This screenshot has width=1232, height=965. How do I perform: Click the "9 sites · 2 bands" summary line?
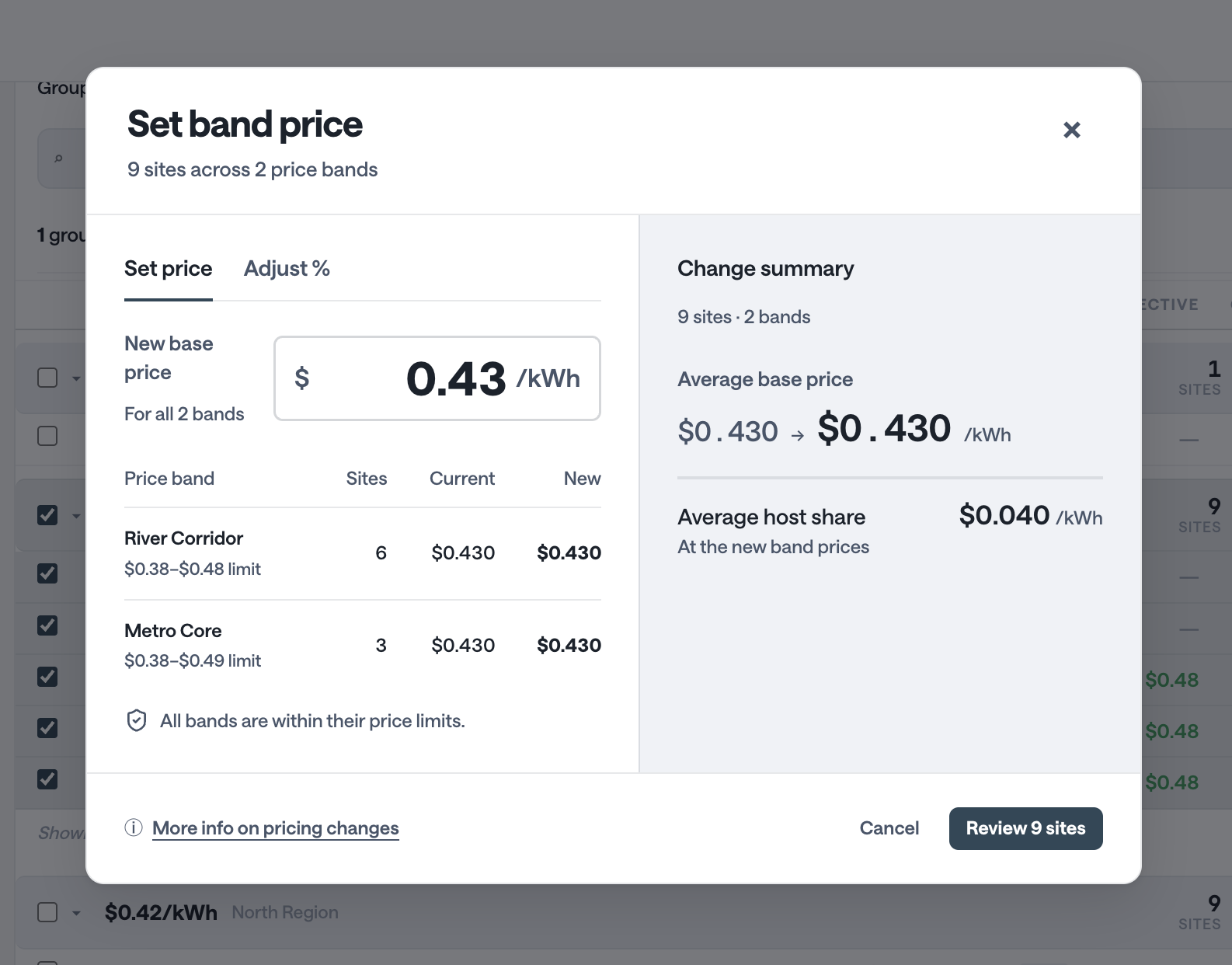(x=743, y=317)
